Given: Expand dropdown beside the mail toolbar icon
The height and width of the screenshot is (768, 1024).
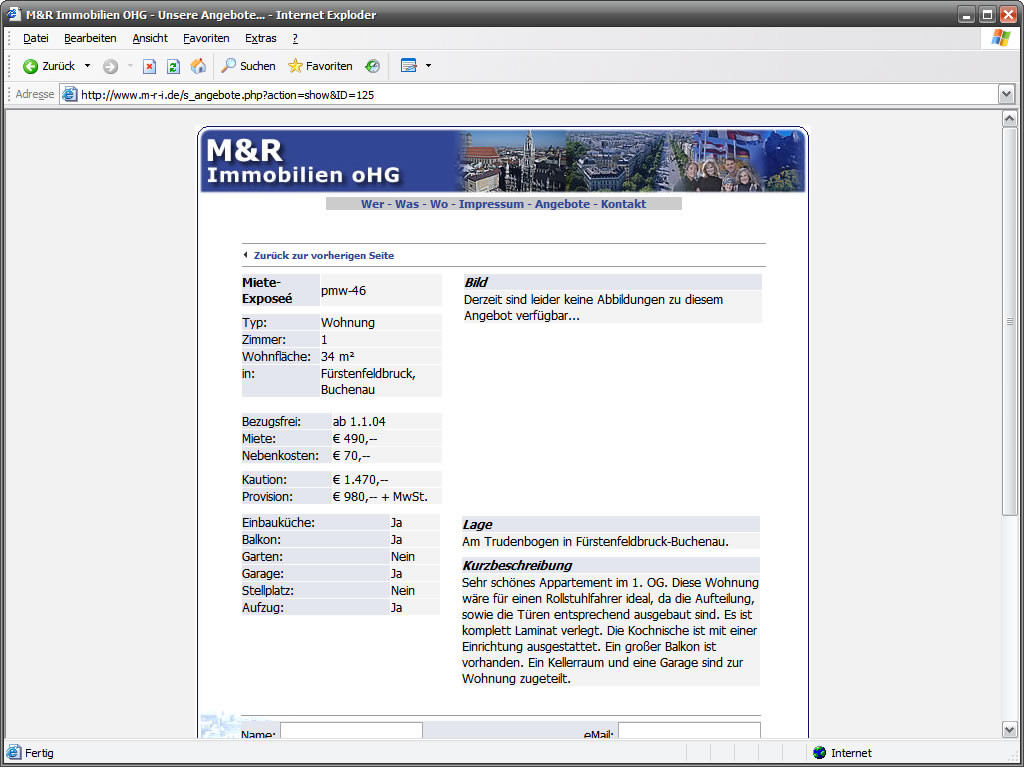Looking at the screenshot, I should click(428, 66).
